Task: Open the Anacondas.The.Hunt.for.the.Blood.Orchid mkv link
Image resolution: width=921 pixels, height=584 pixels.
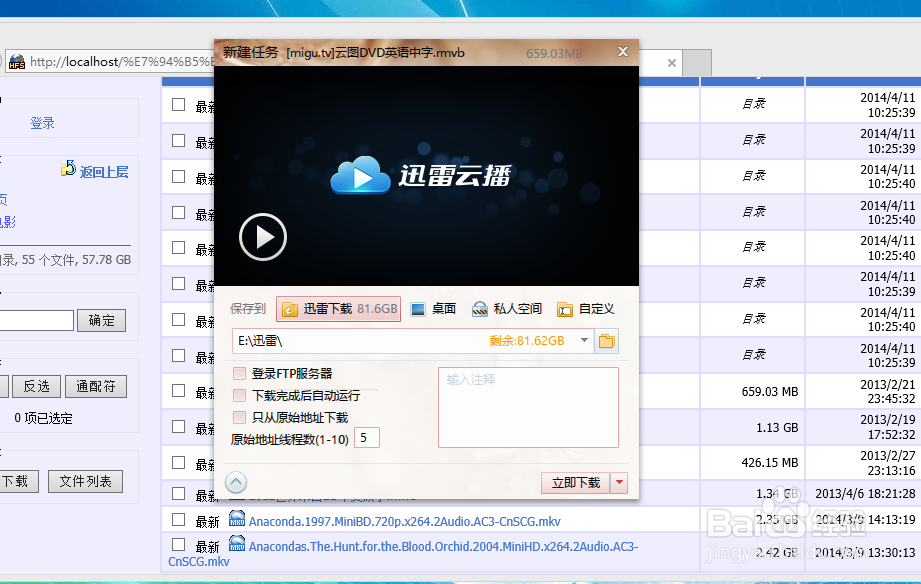Action: [x=403, y=553]
